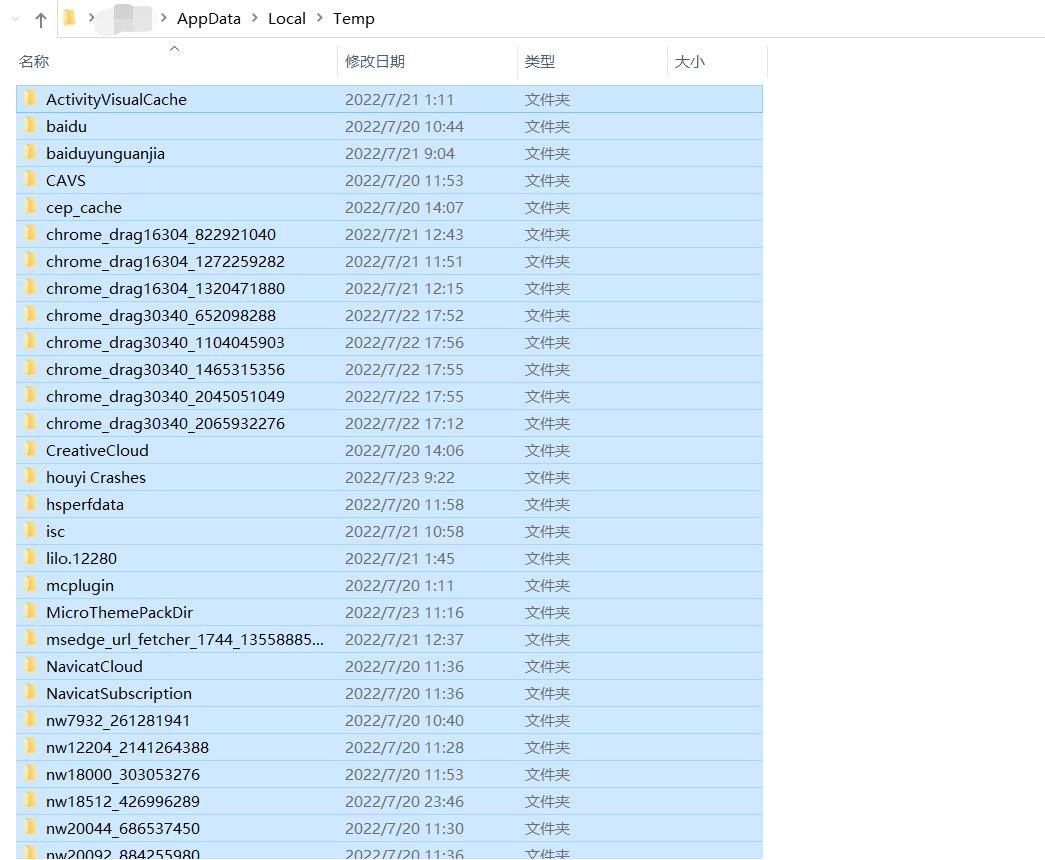The width and height of the screenshot is (1045, 860).
Task: Click folder icon of CAVS
Action: (31, 179)
